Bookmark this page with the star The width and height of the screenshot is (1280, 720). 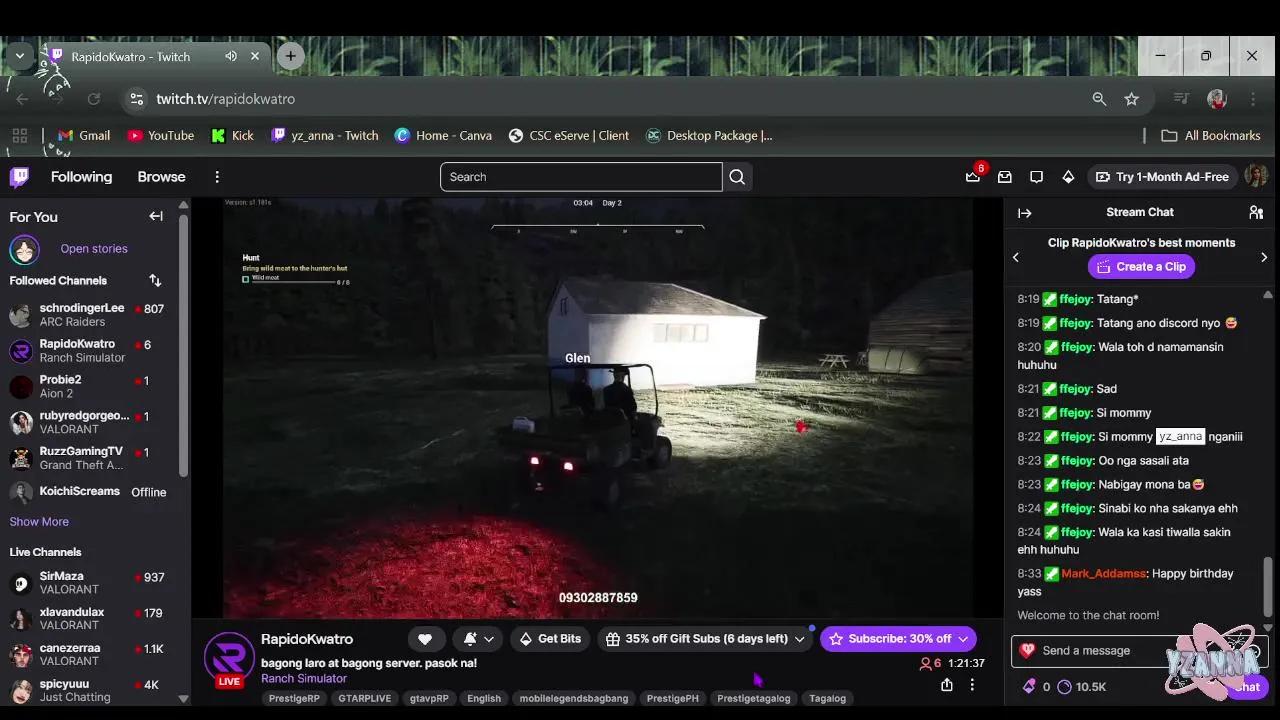1131,99
